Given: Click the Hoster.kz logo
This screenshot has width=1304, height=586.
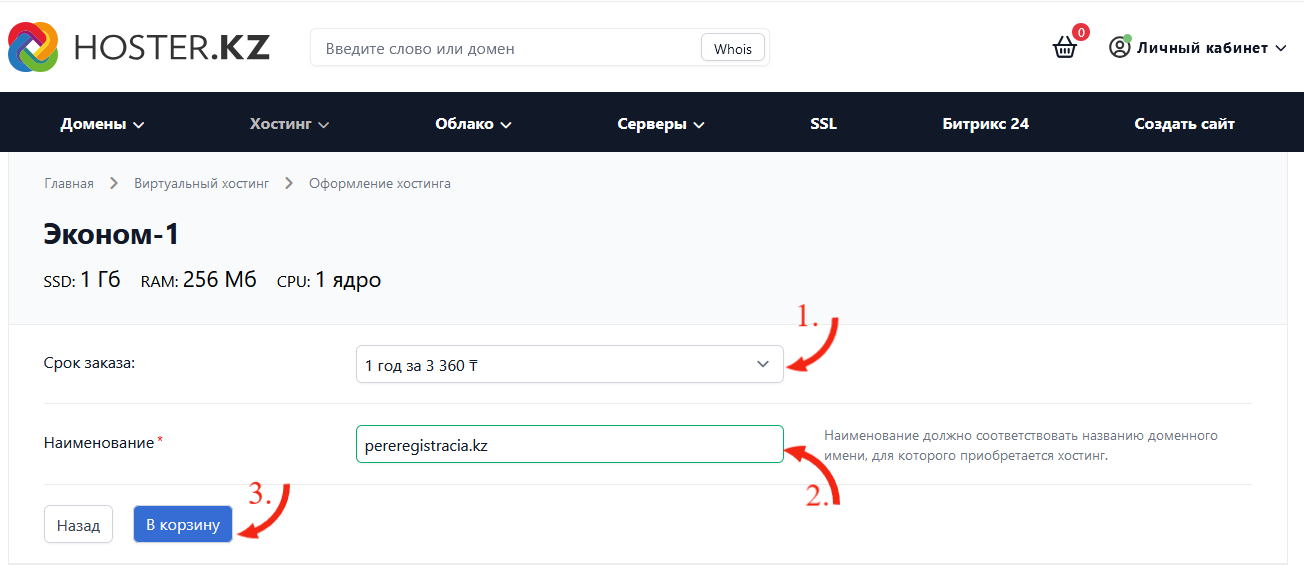Looking at the screenshot, I should (139, 47).
